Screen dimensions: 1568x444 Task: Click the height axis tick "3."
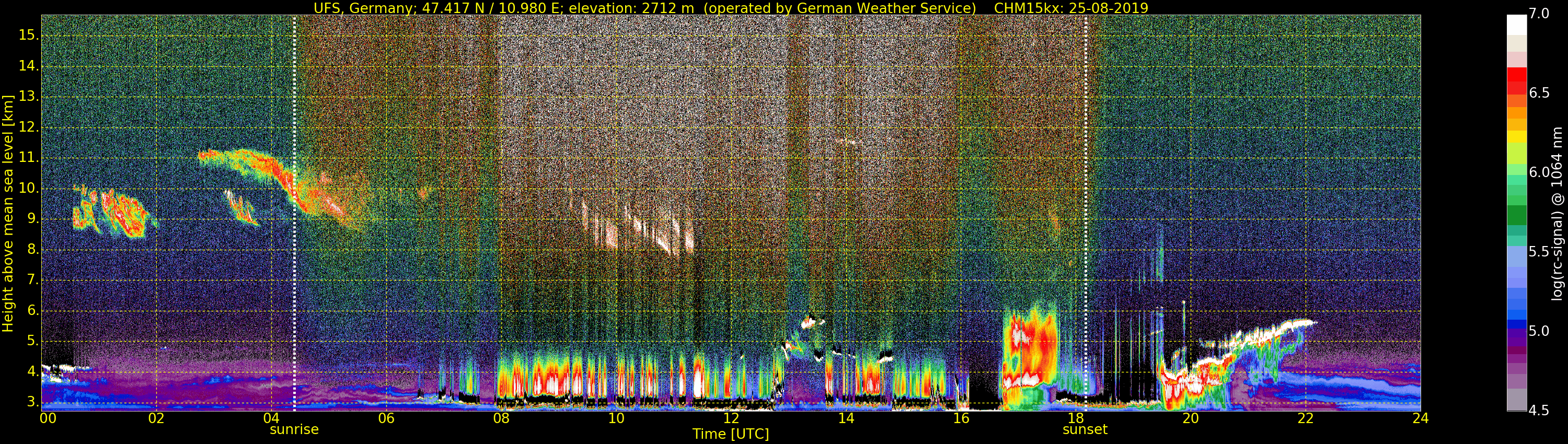coord(32,402)
